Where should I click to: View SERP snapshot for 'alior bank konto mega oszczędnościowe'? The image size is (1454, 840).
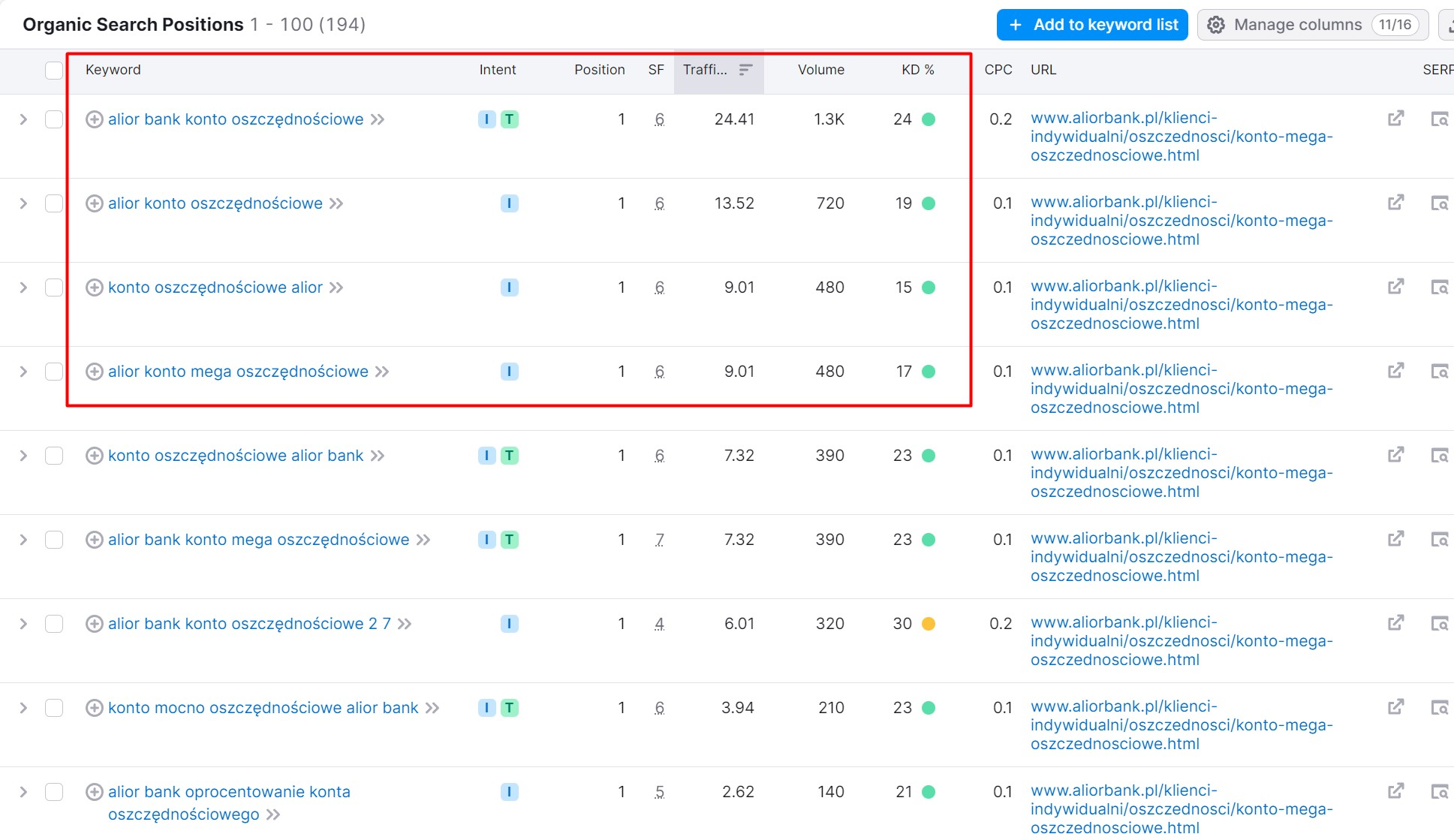pos(1439,539)
